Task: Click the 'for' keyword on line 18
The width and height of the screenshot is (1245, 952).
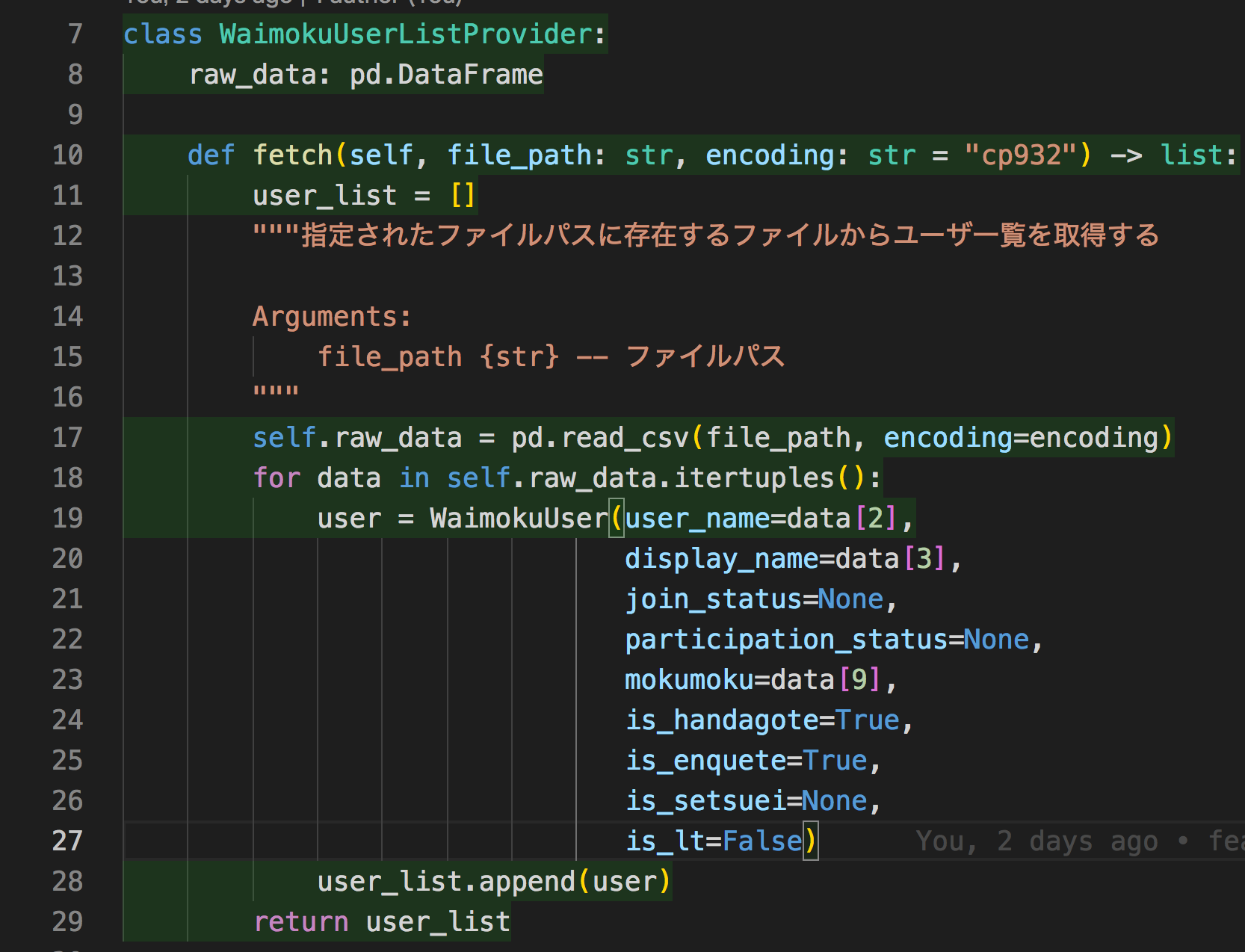Action: (x=277, y=478)
